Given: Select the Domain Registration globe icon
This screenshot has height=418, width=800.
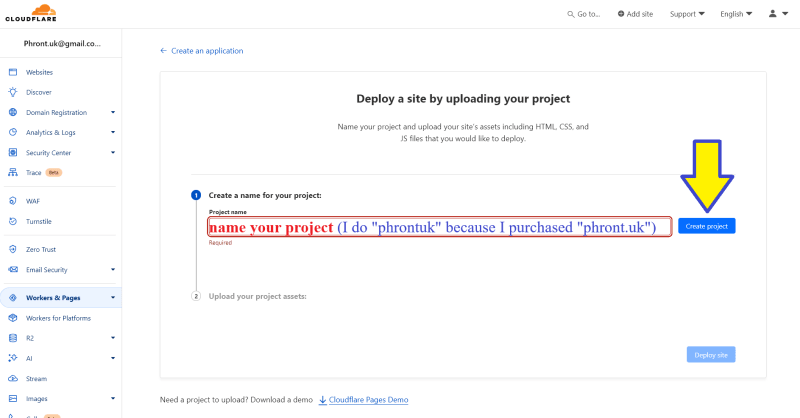Looking at the screenshot, I should (x=13, y=112).
